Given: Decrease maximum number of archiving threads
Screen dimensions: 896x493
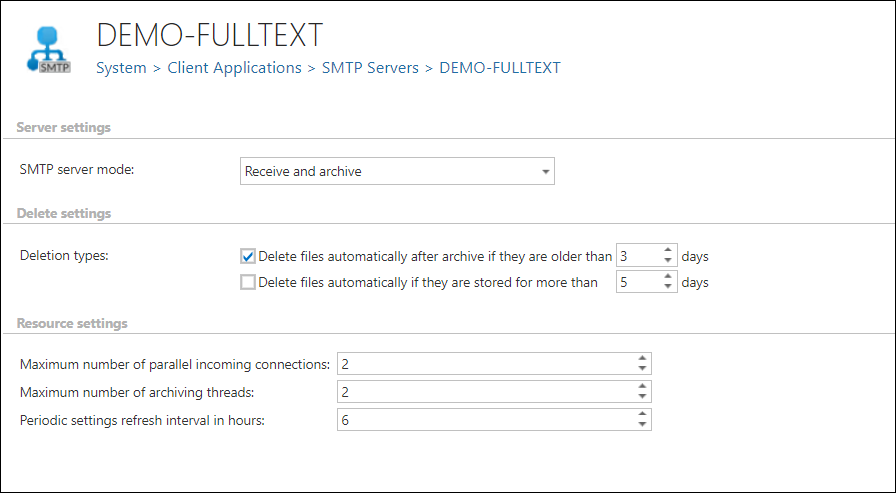Looking at the screenshot, I should (x=642, y=397).
